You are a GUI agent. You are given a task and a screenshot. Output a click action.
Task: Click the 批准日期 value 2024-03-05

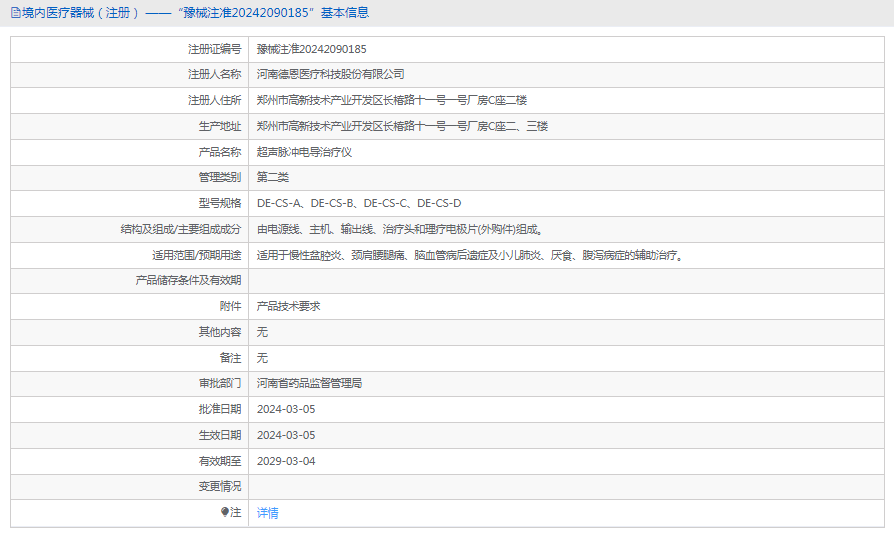pos(286,409)
